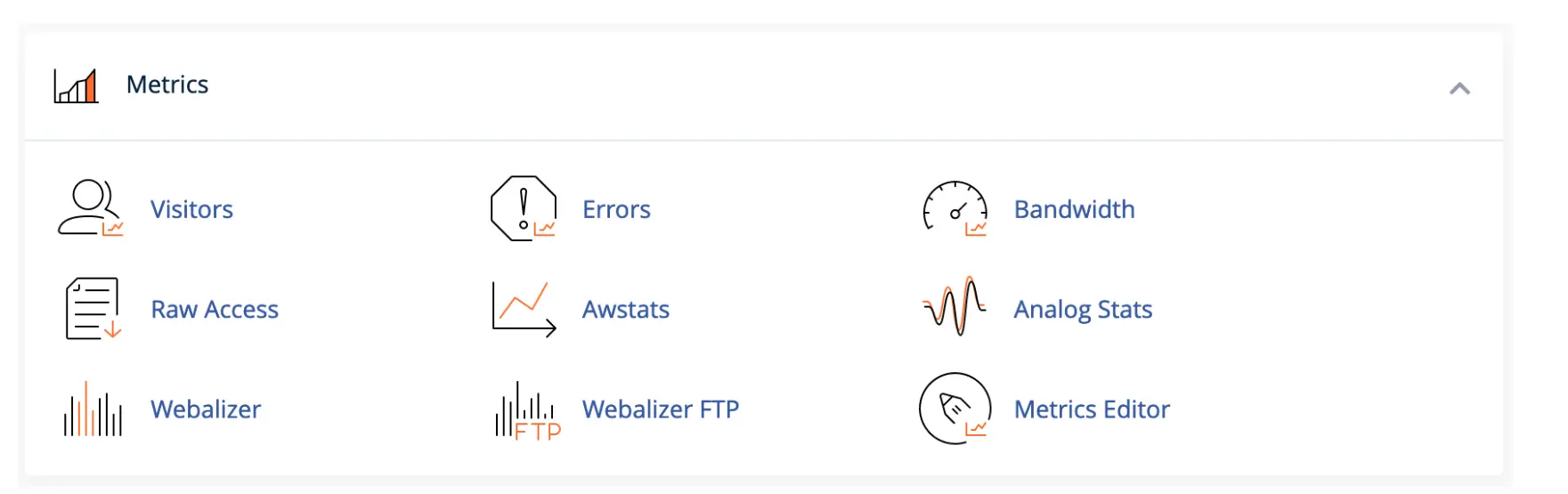Select the Awstats text link
Viewport: 1568px width, 494px height.
click(x=626, y=310)
